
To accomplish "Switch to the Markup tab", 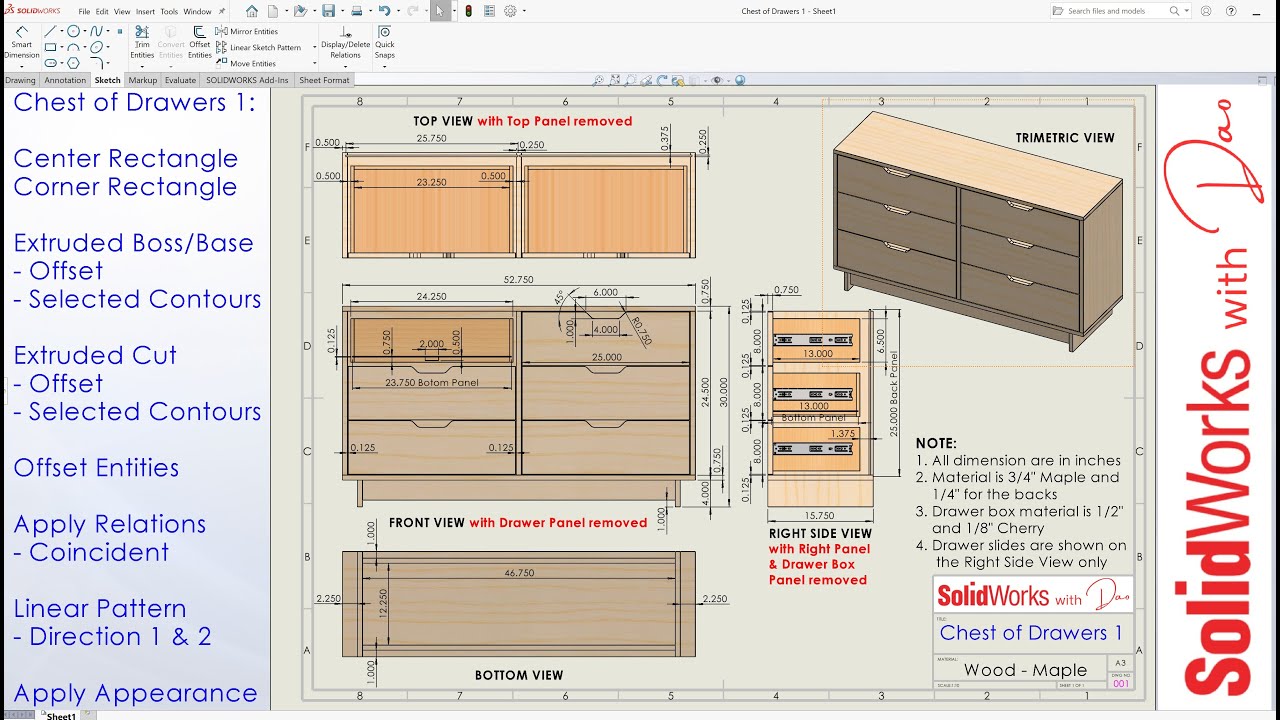I will tap(143, 80).
